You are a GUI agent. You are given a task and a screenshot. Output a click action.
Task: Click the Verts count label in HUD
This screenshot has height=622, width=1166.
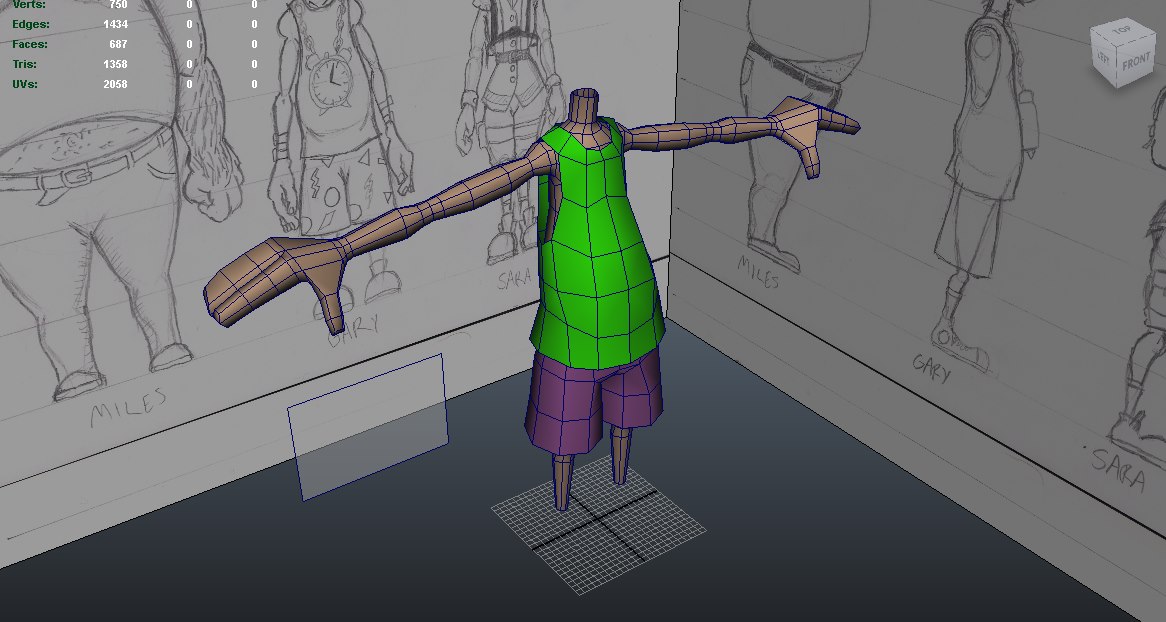[28, 5]
